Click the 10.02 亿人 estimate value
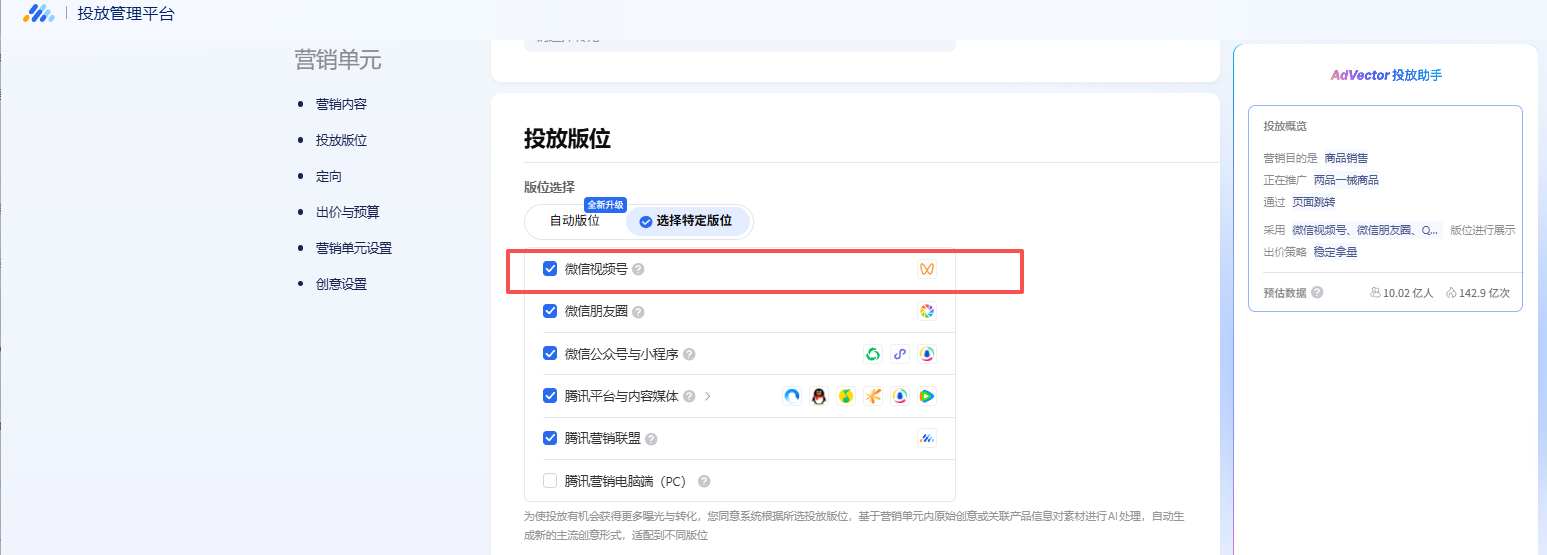Image resolution: width=1547 pixels, height=555 pixels. pos(1408,293)
